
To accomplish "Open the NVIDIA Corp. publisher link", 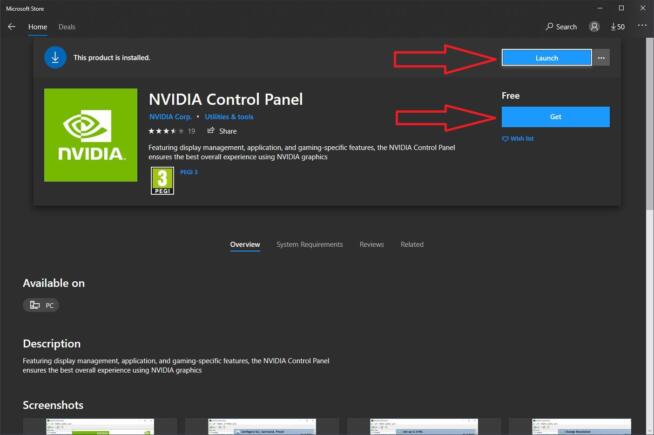I will 170,117.
